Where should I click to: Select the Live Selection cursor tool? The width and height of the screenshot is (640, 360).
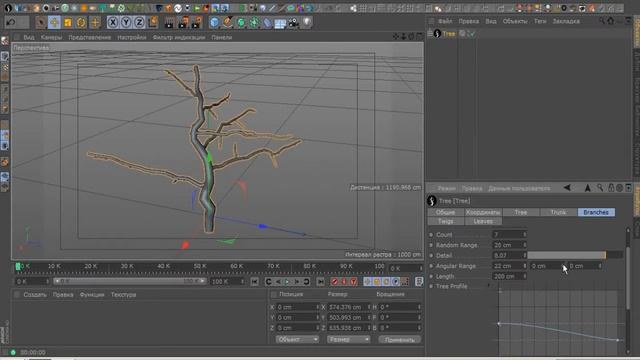41,22
